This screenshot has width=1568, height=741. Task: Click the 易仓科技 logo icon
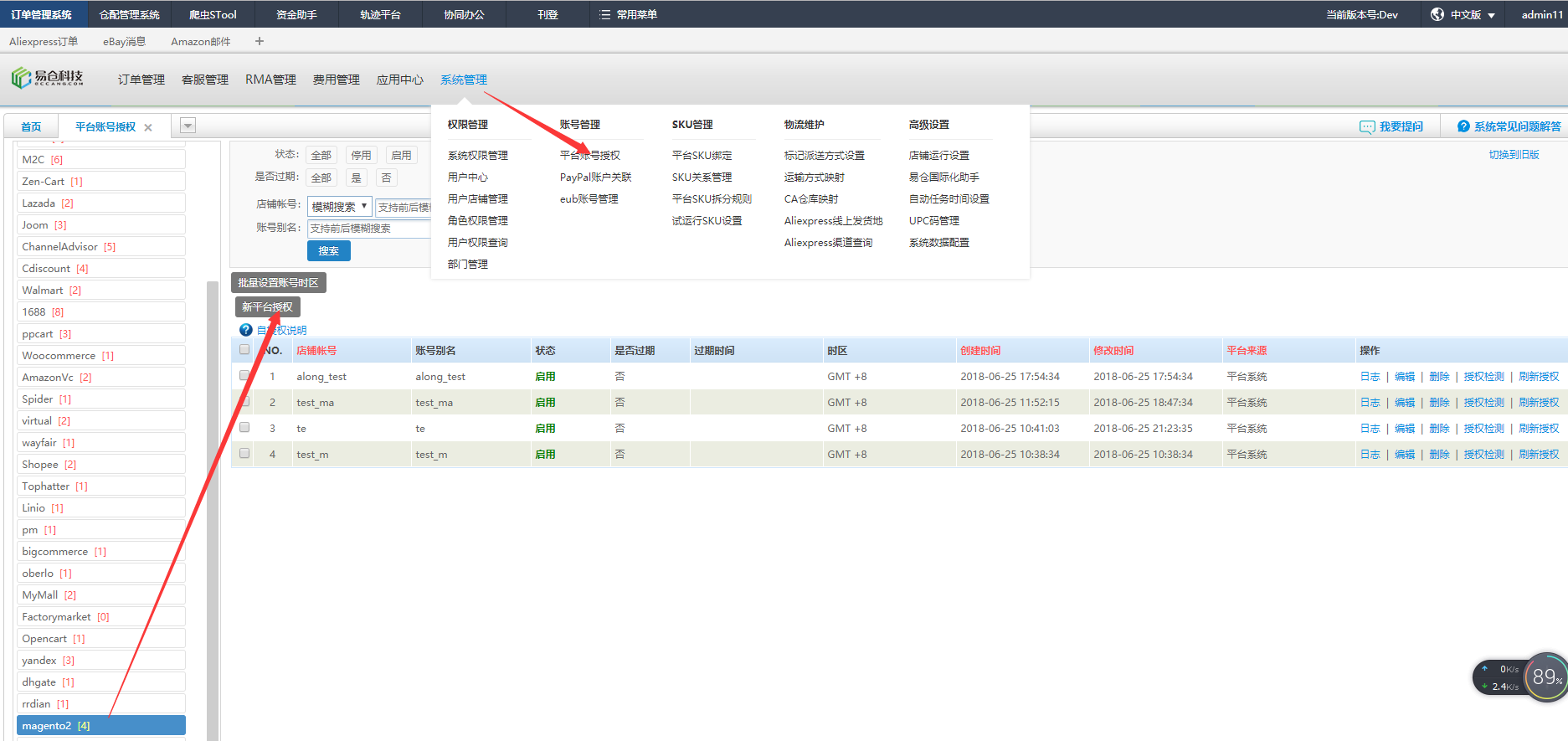tap(21, 79)
